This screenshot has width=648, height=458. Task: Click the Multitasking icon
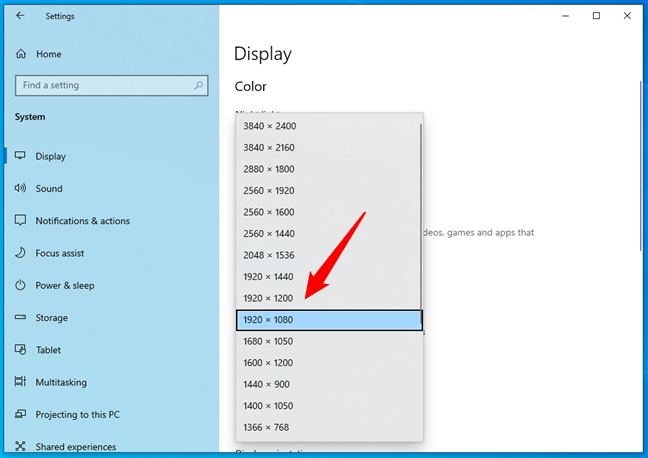tap(20, 382)
